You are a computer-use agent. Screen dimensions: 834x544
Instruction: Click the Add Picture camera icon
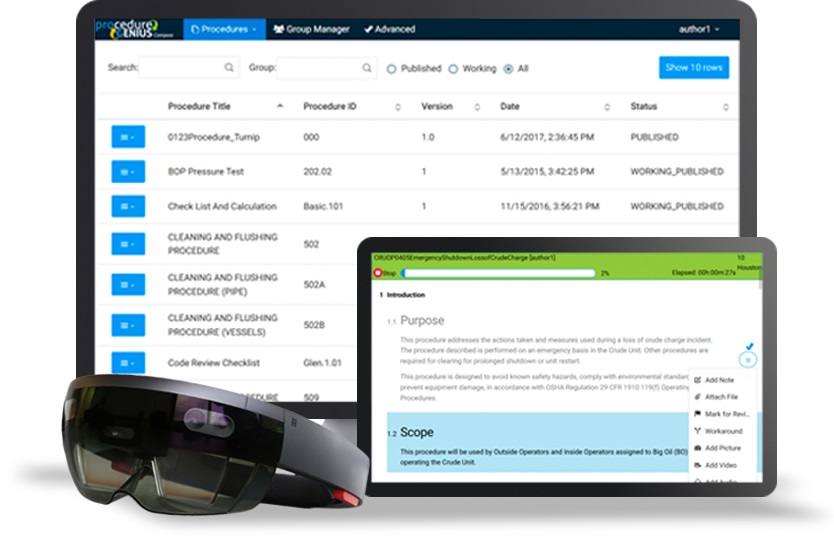pyautogui.click(x=698, y=448)
